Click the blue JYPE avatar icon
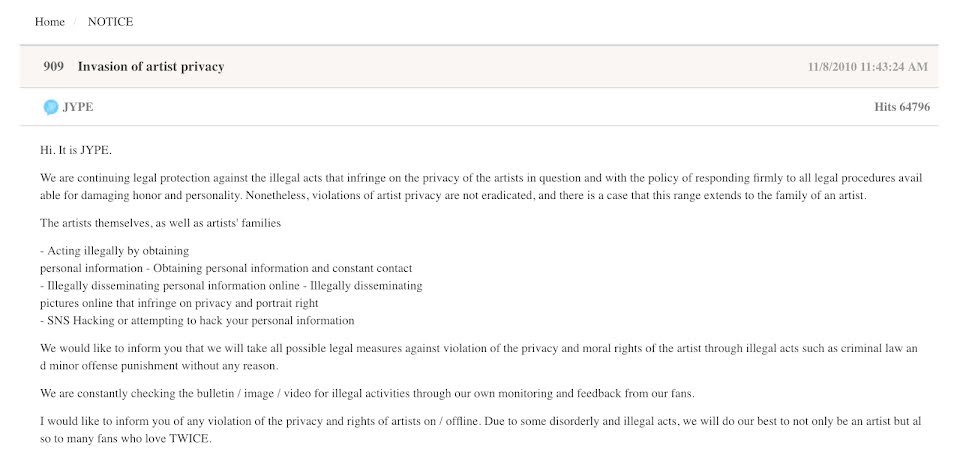960x467 pixels. click(x=51, y=107)
